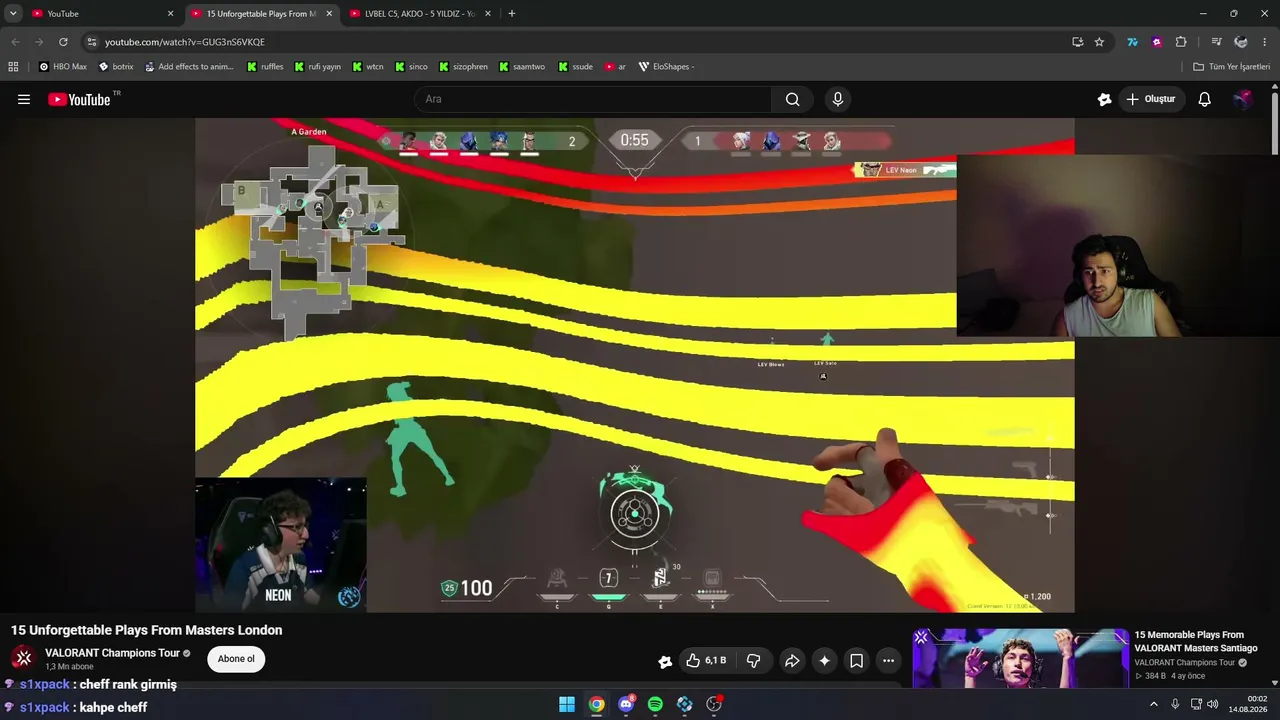Image resolution: width=1280 pixels, height=720 pixels.
Task: Reload the page in Chrome
Action: pyautogui.click(x=63, y=42)
